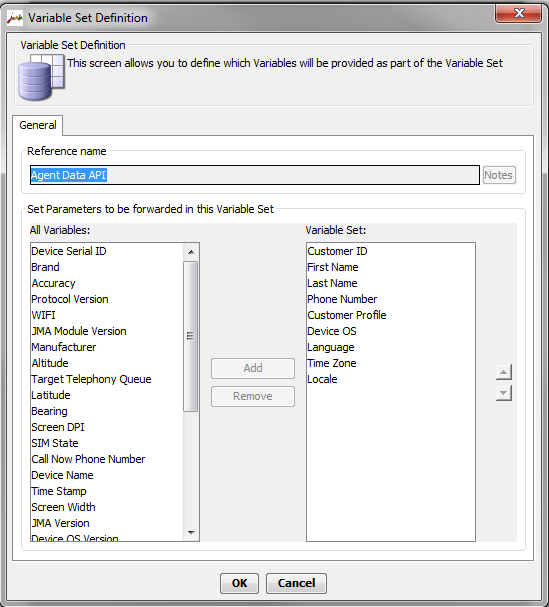Click the All Variables scroll down arrow
549x607 pixels.
click(191, 533)
